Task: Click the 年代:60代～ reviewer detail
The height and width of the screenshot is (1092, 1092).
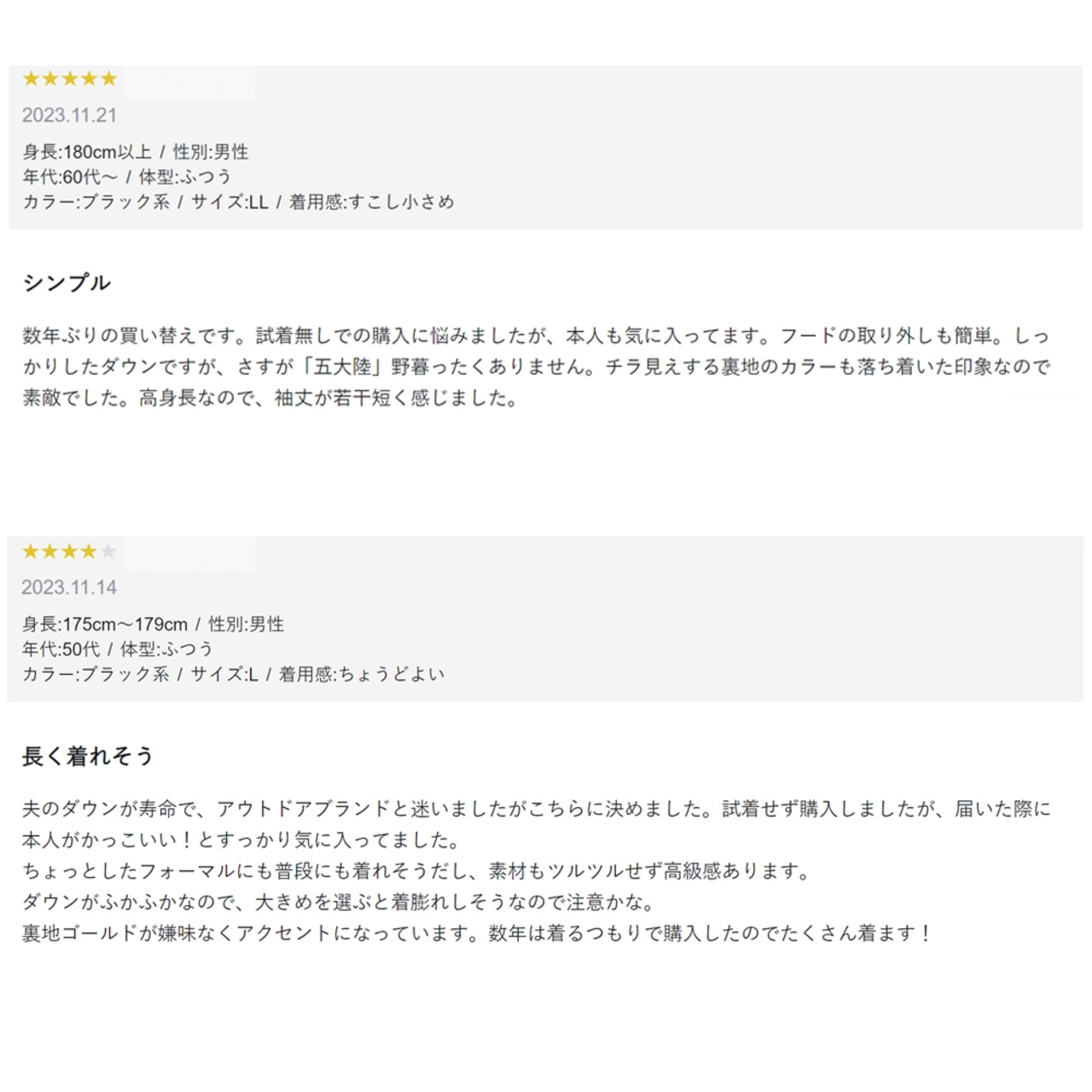Action: pos(70,177)
